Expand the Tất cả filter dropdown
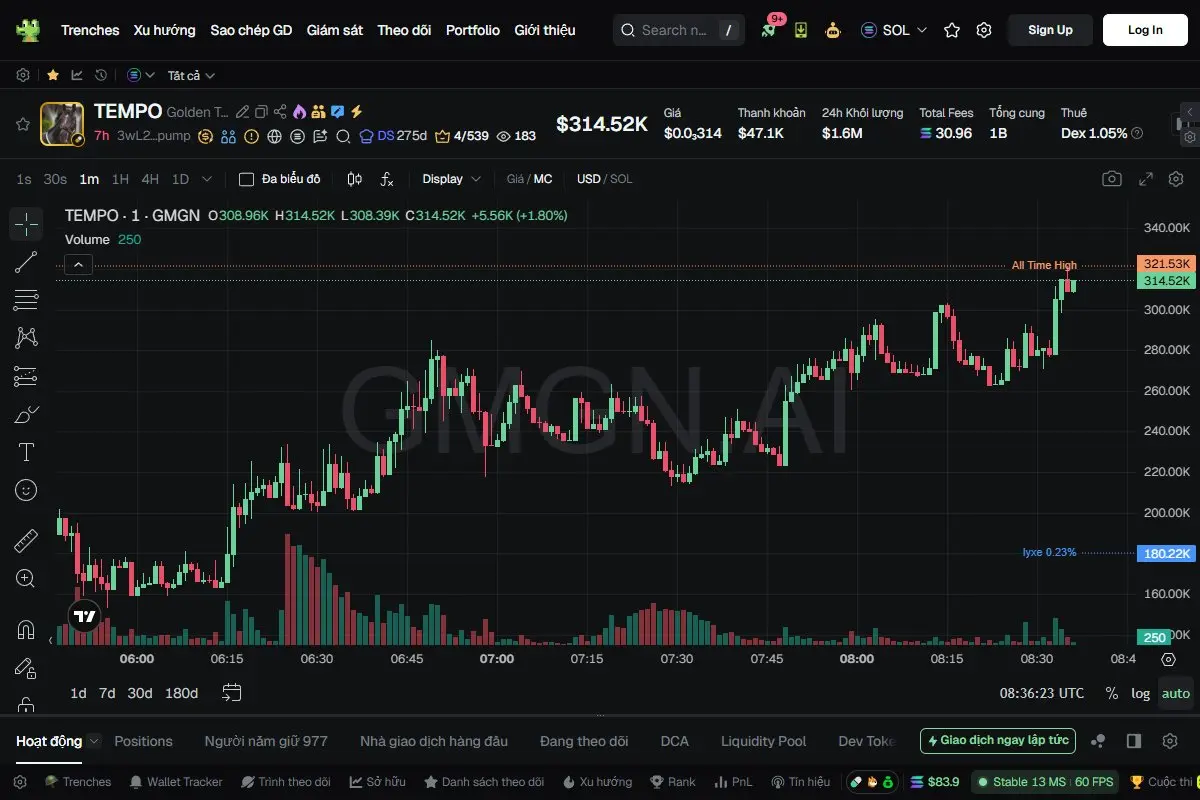 pyautogui.click(x=191, y=75)
